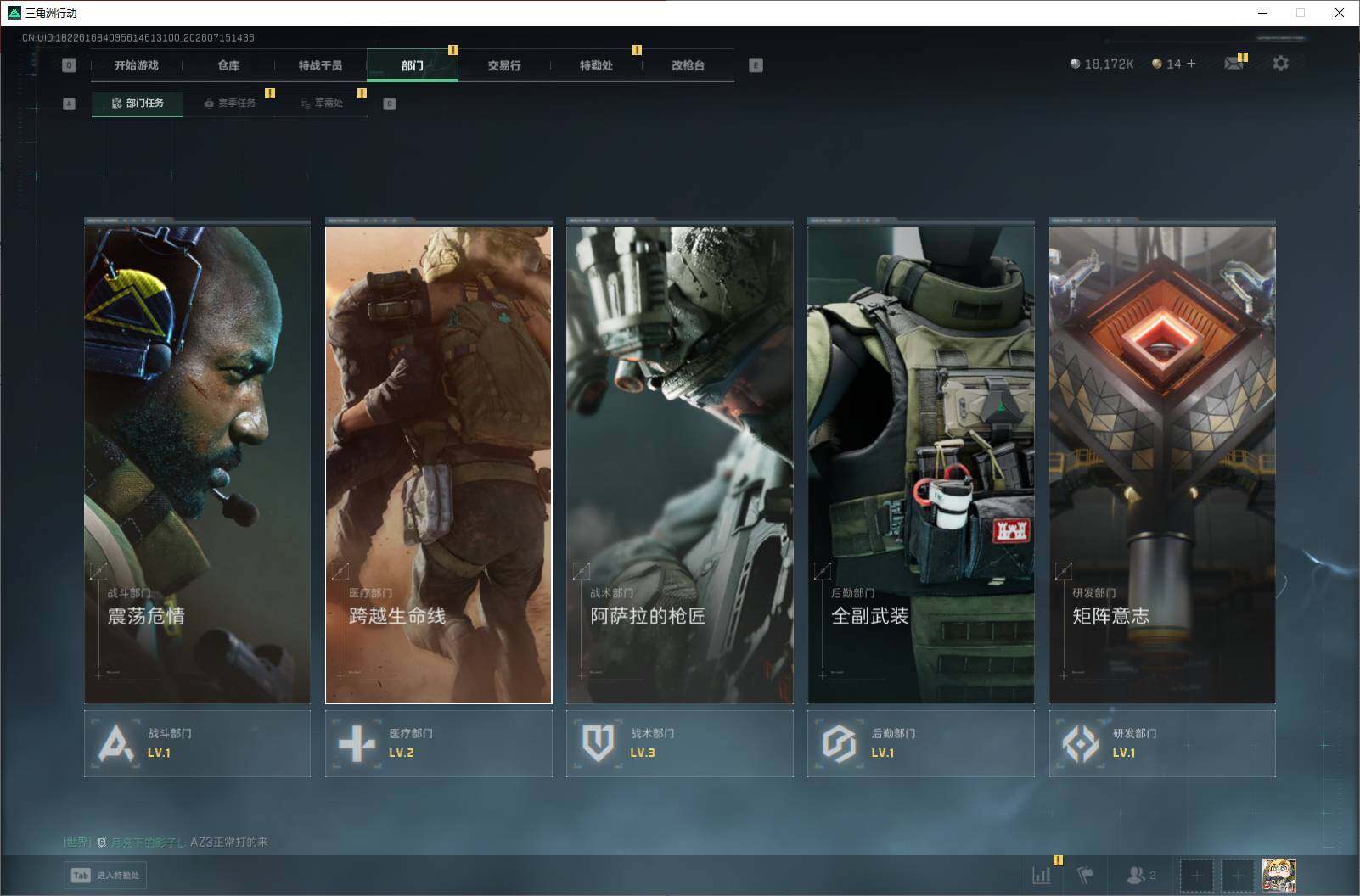Open the flag icon in bottom bar
The height and width of the screenshot is (896, 1360).
tap(1086, 875)
